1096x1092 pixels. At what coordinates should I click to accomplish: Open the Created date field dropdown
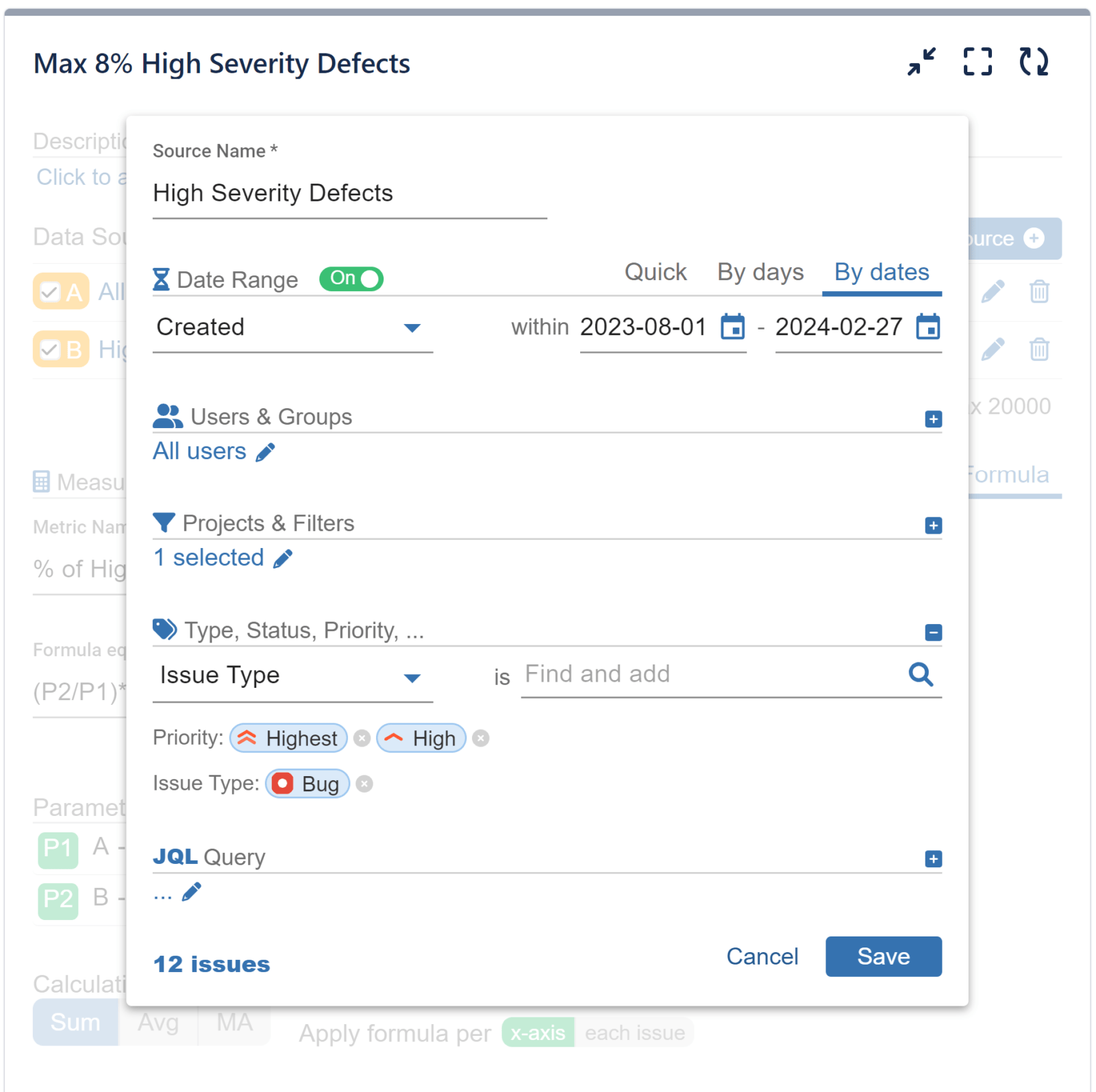click(413, 328)
